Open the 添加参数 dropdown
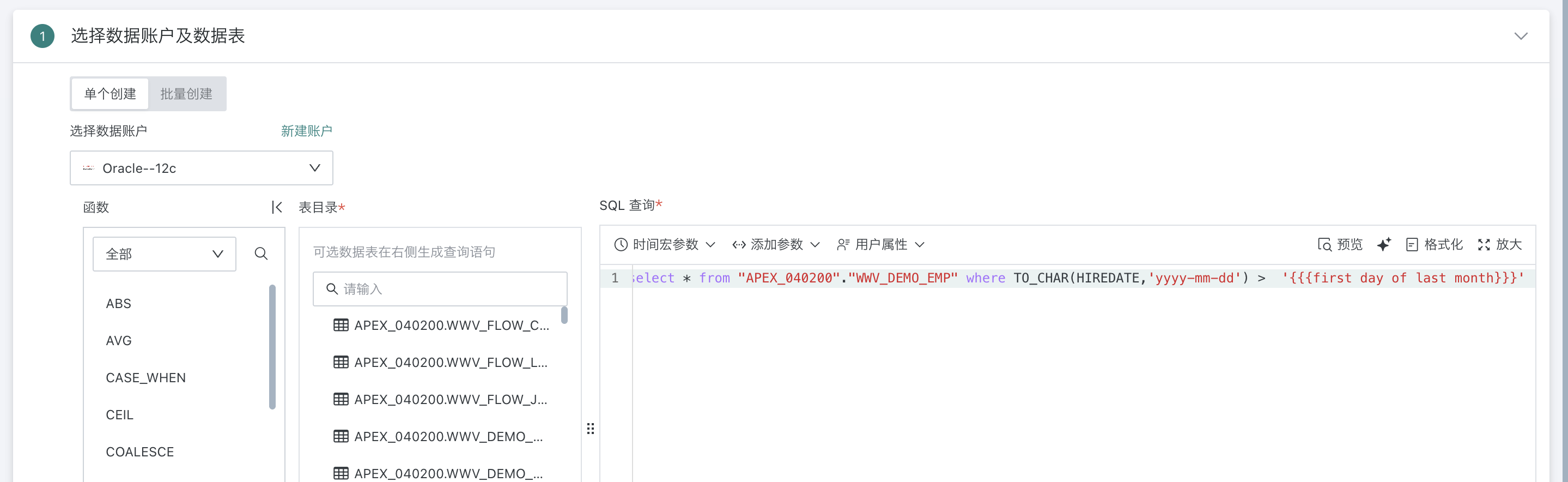The width and height of the screenshot is (1568, 482). coord(776,245)
